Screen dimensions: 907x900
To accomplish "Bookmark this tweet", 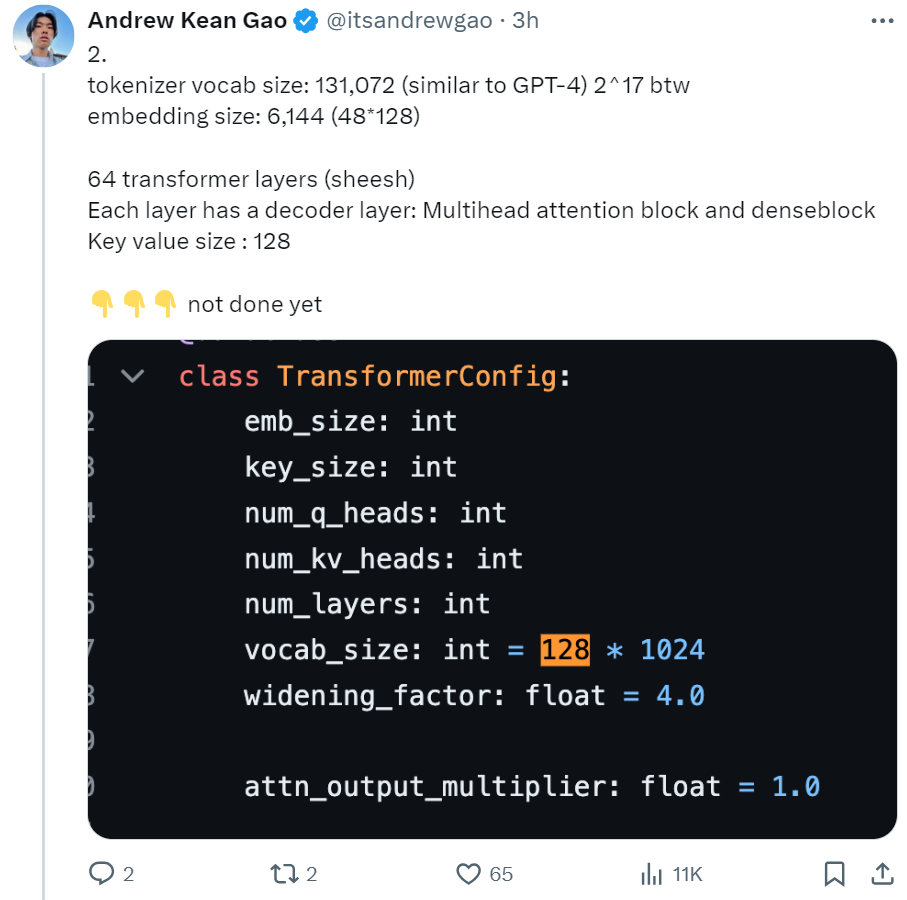I will pos(834,874).
